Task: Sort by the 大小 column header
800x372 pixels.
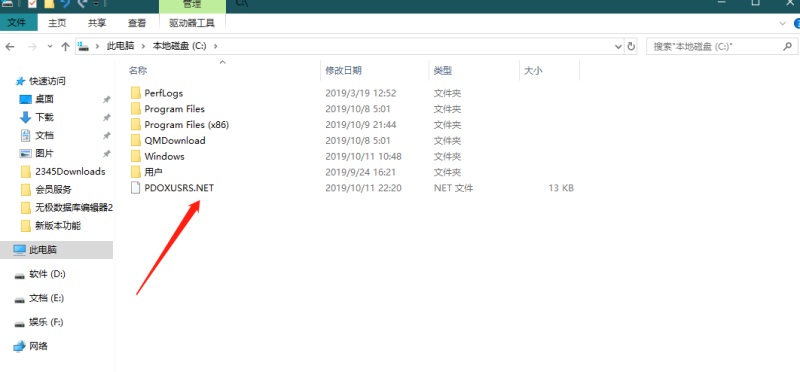Action: [533, 71]
